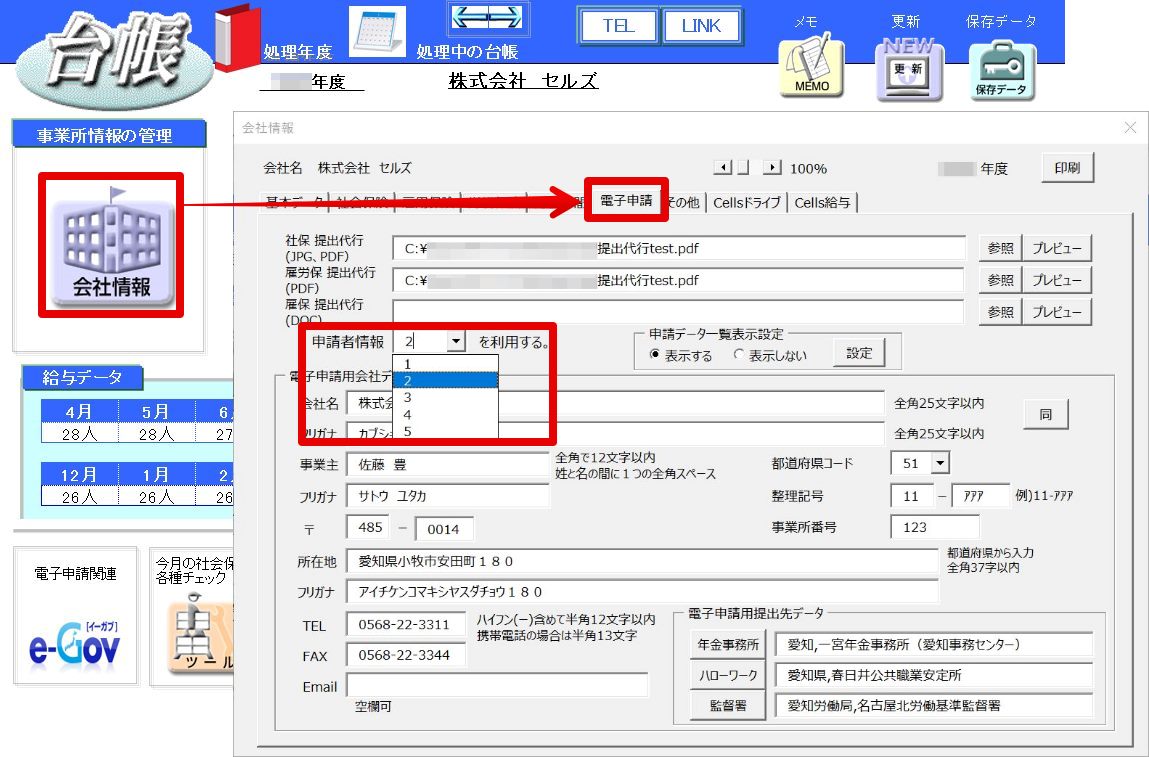Screen dimensions: 1149x757
Task: Click the zoom scrollbar left arrow
Action: click(x=723, y=168)
